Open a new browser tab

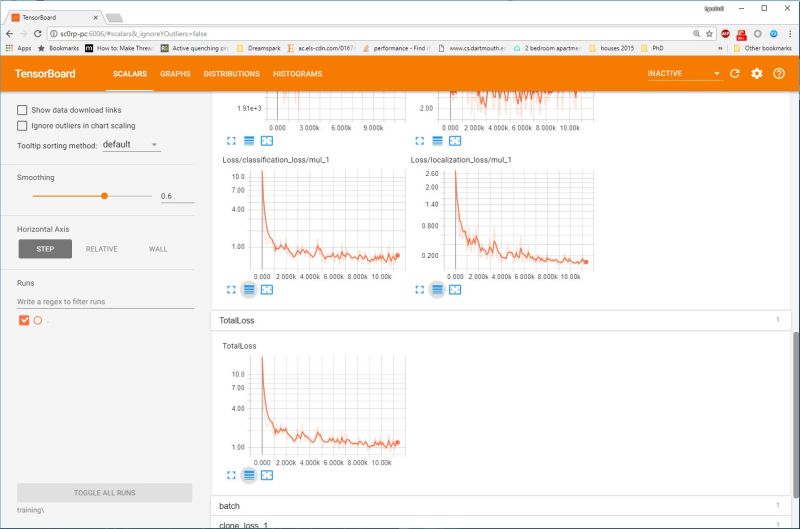pos(113,18)
